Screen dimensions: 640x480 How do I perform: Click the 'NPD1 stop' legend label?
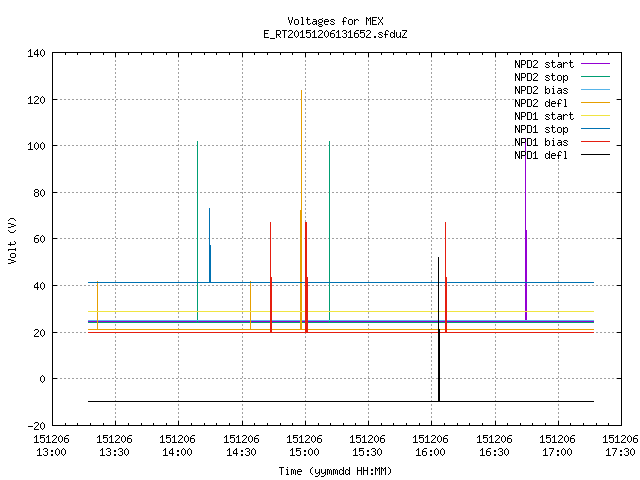541,129
